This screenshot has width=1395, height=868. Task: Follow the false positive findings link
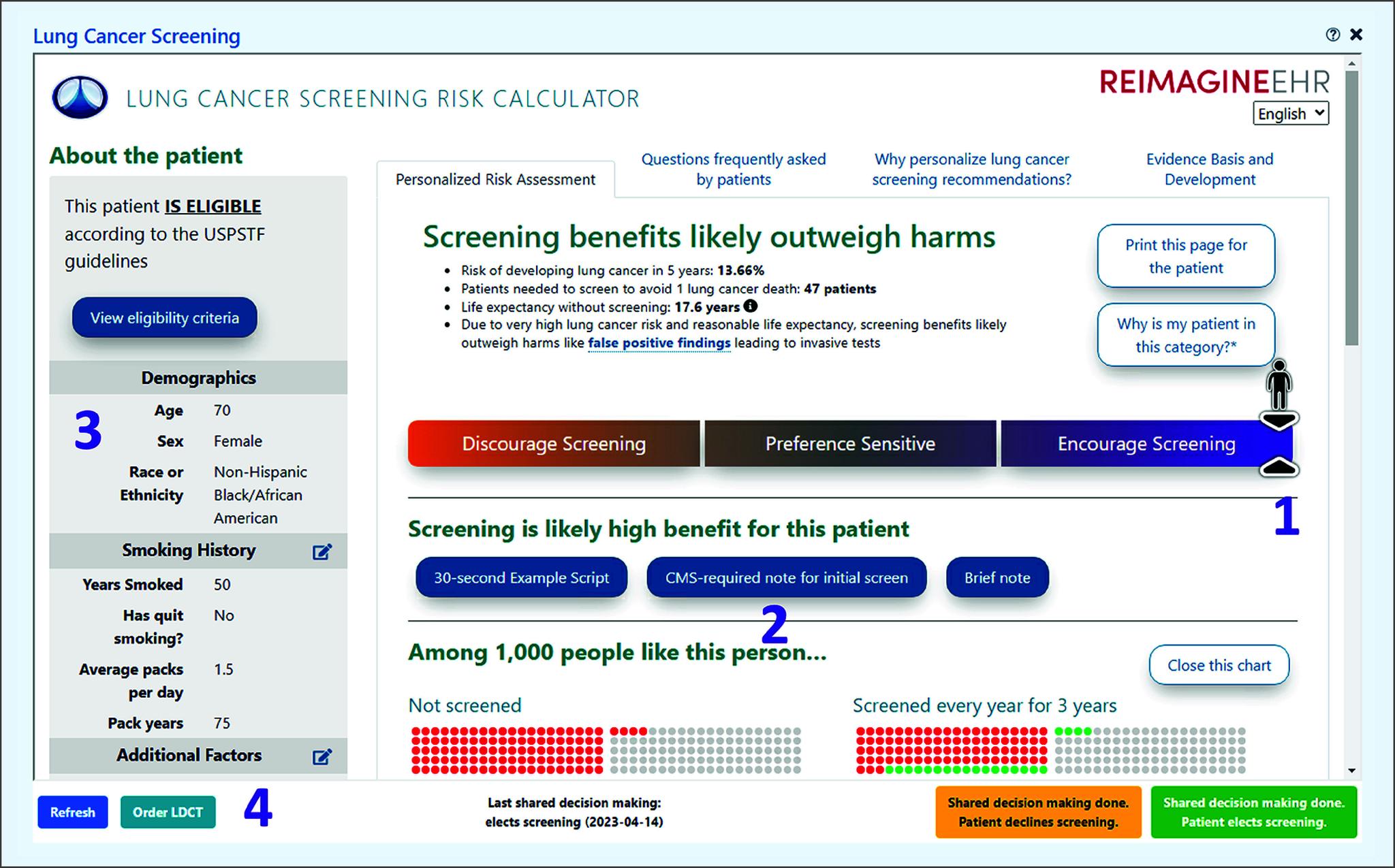[659, 343]
